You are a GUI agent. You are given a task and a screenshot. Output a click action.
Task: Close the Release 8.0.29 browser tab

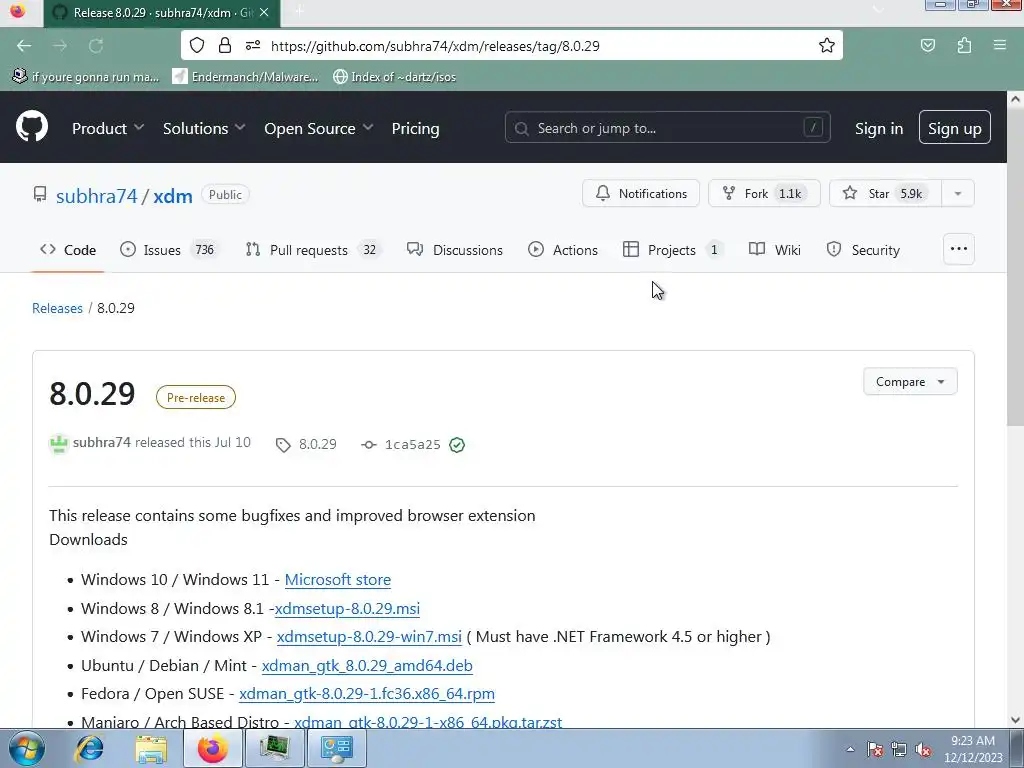pos(264,12)
